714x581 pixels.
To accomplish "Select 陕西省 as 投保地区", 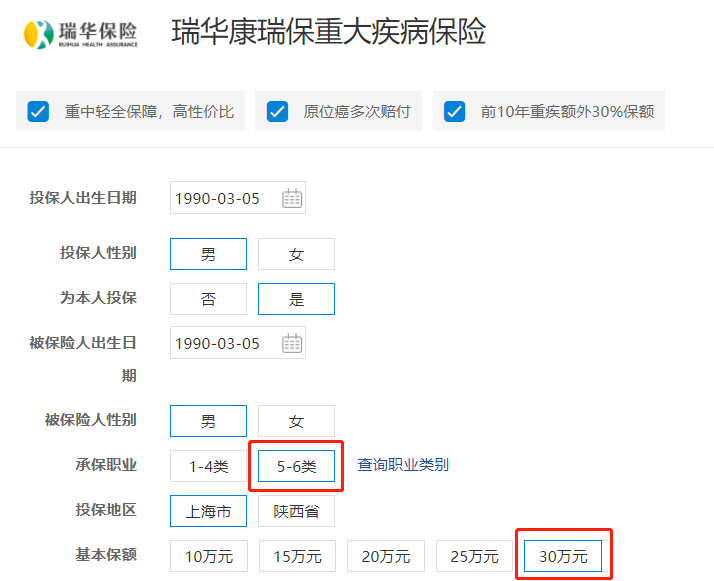I will (296, 511).
